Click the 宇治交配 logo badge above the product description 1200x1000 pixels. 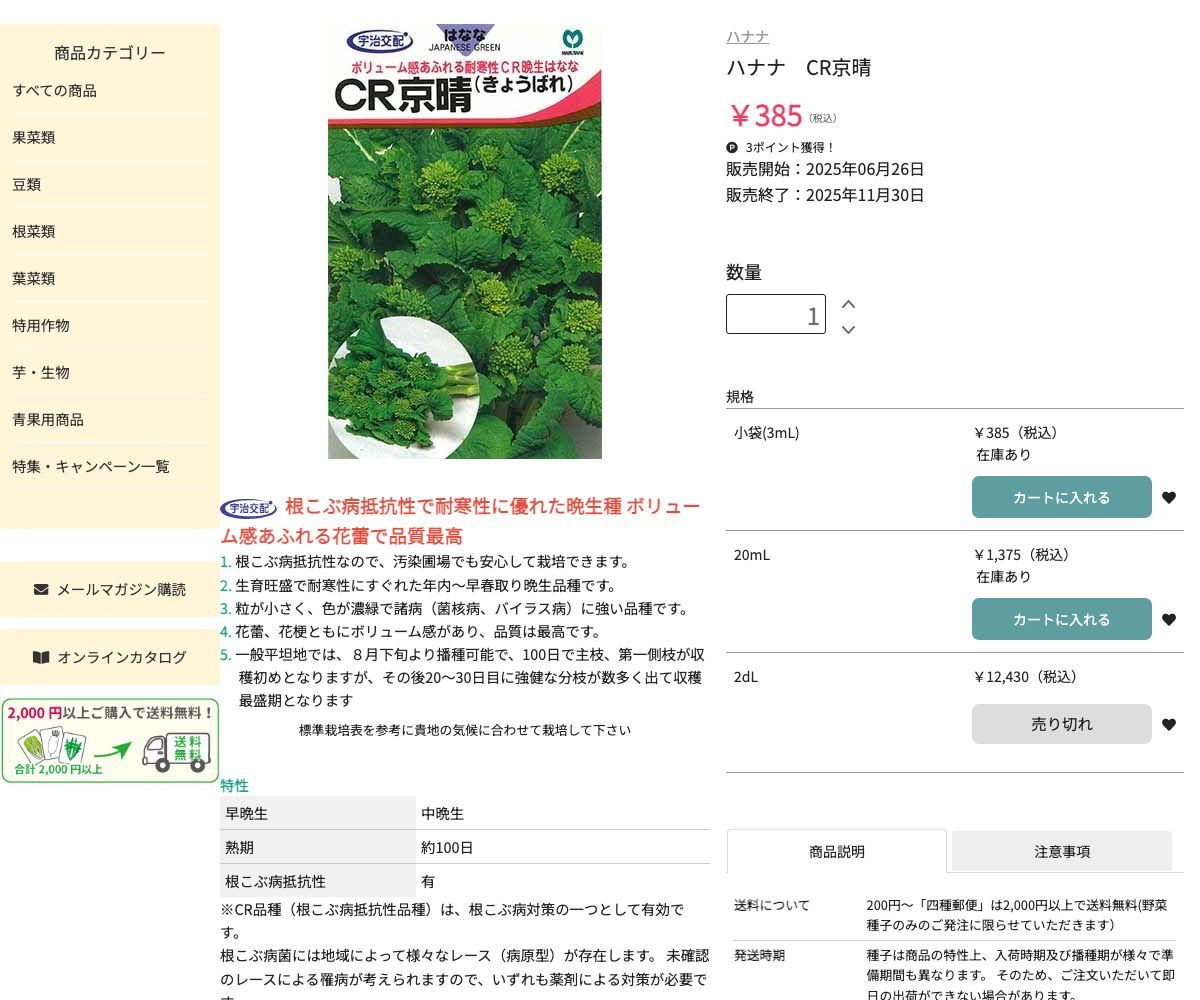pos(249,507)
